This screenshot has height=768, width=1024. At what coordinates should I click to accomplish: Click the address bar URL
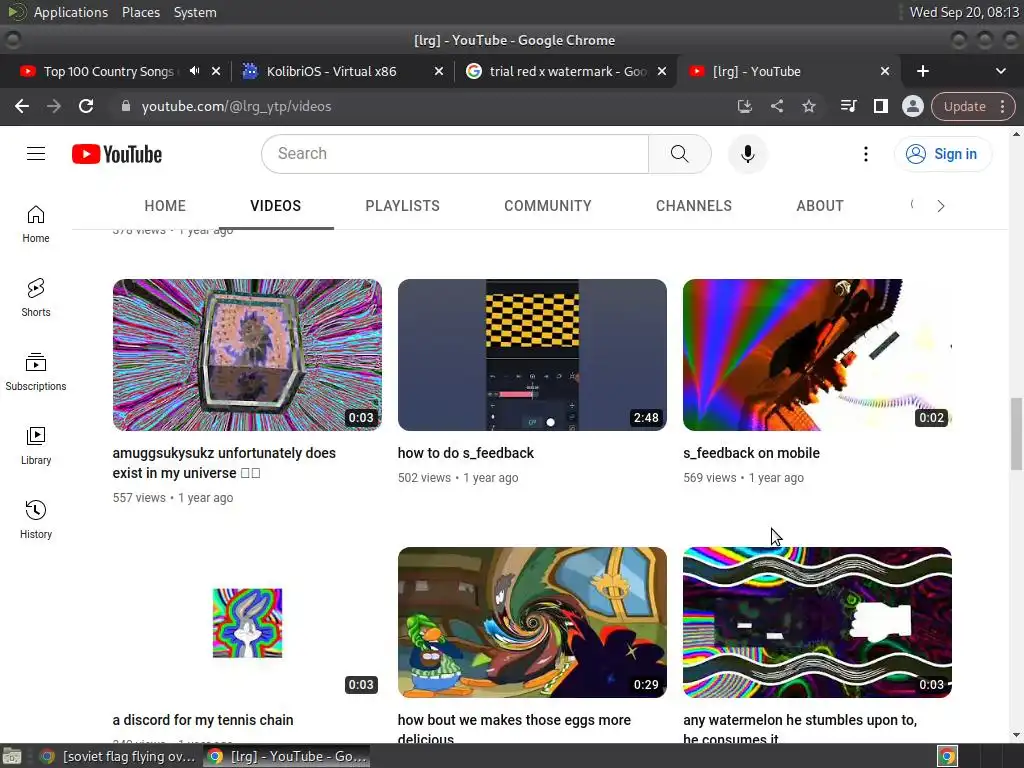click(x=236, y=106)
